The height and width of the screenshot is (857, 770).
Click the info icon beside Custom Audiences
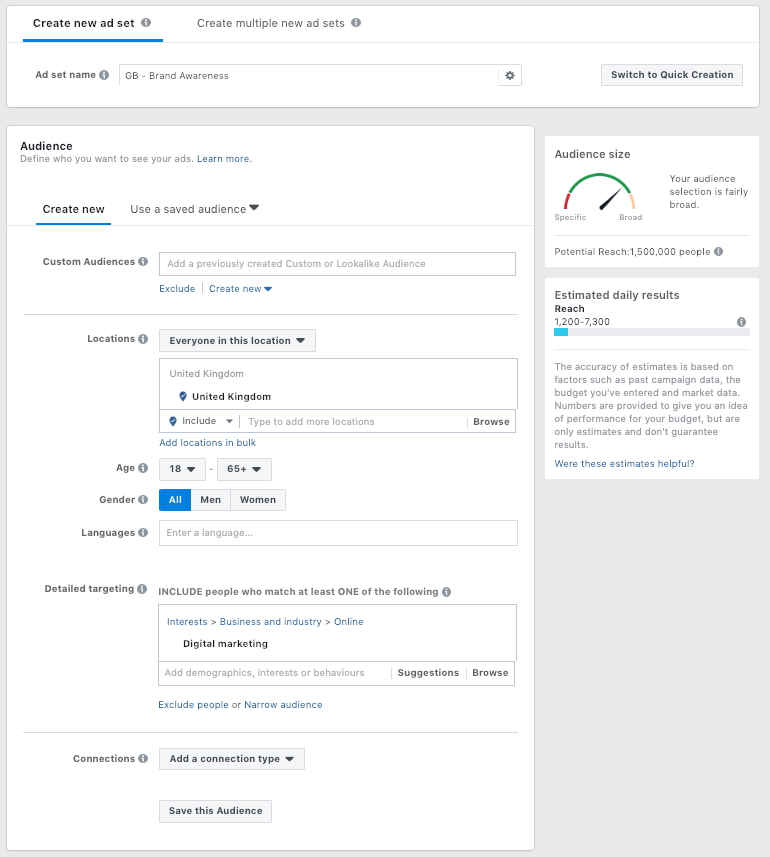tap(143, 262)
